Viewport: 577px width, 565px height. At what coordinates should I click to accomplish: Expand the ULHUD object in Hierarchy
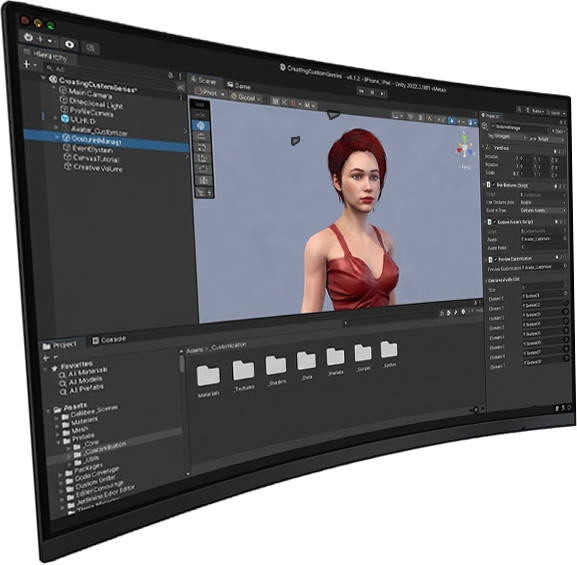tap(56, 118)
